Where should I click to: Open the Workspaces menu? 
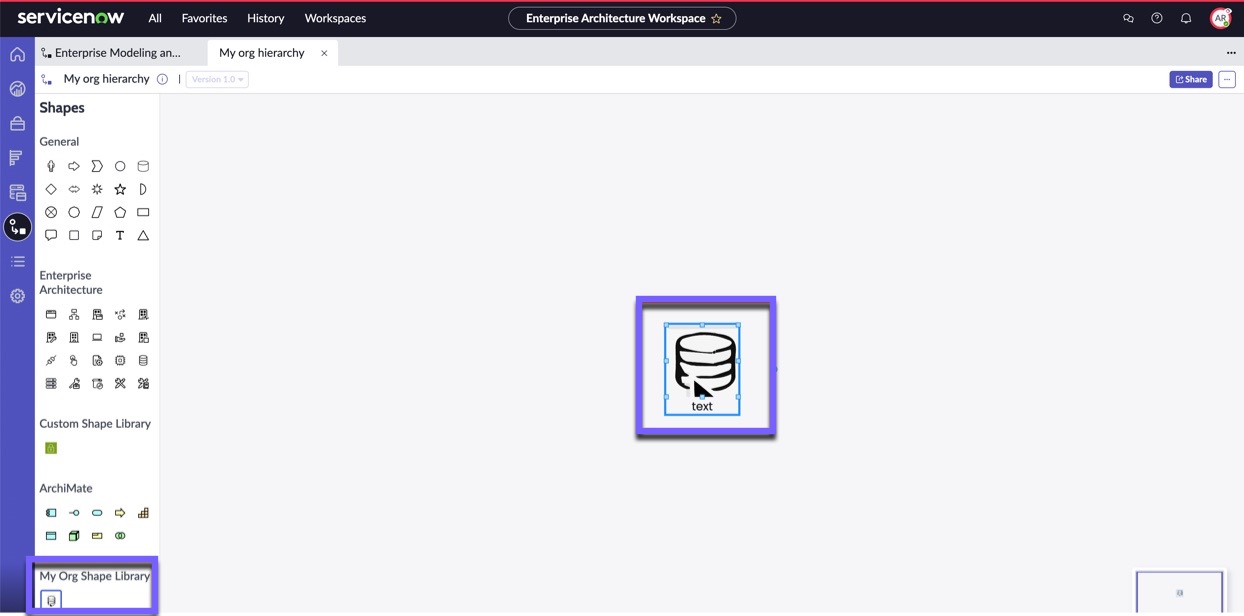pos(335,18)
